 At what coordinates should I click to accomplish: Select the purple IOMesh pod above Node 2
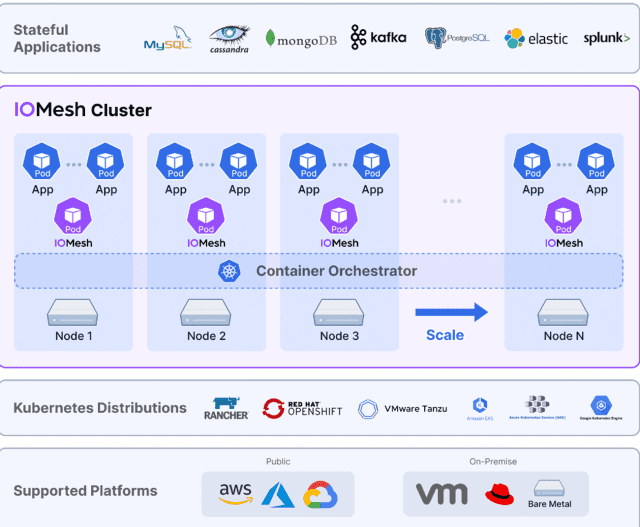pyautogui.click(x=206, y=216)
